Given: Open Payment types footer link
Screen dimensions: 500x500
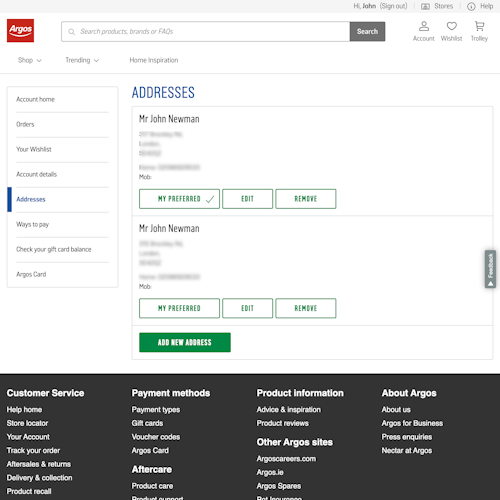Looking at the screenshot, I should pyautogui.click(x=156, y=410).
